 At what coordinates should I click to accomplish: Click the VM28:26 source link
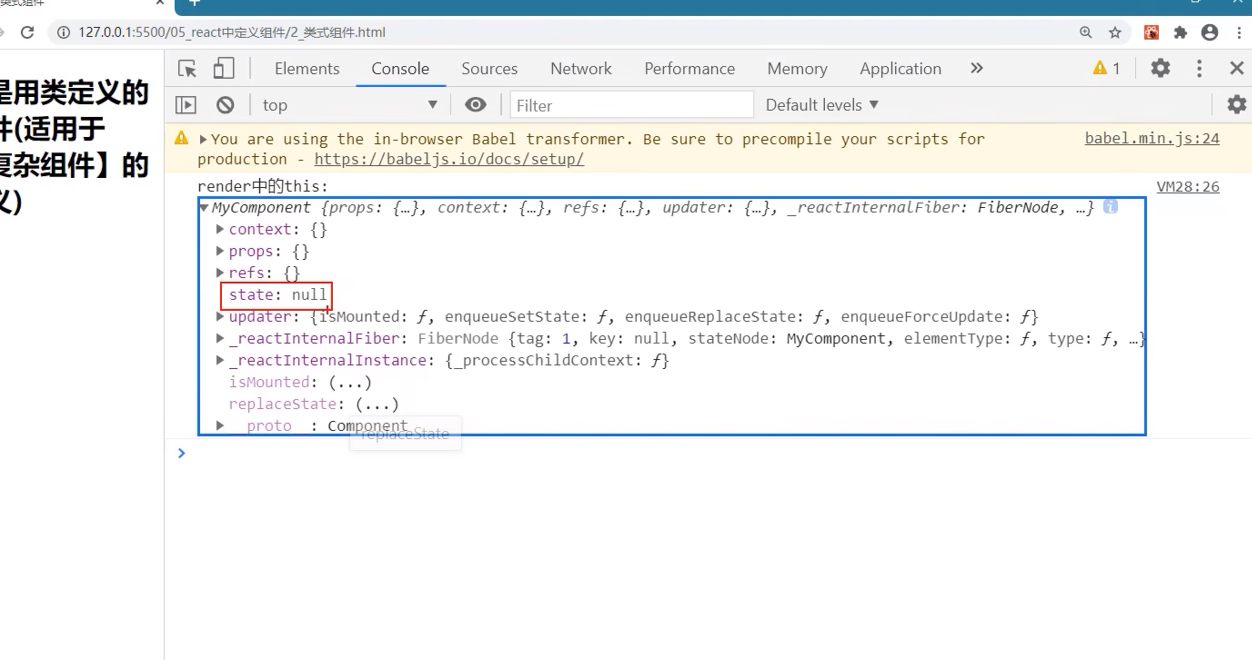click(x=1188, y=187)
